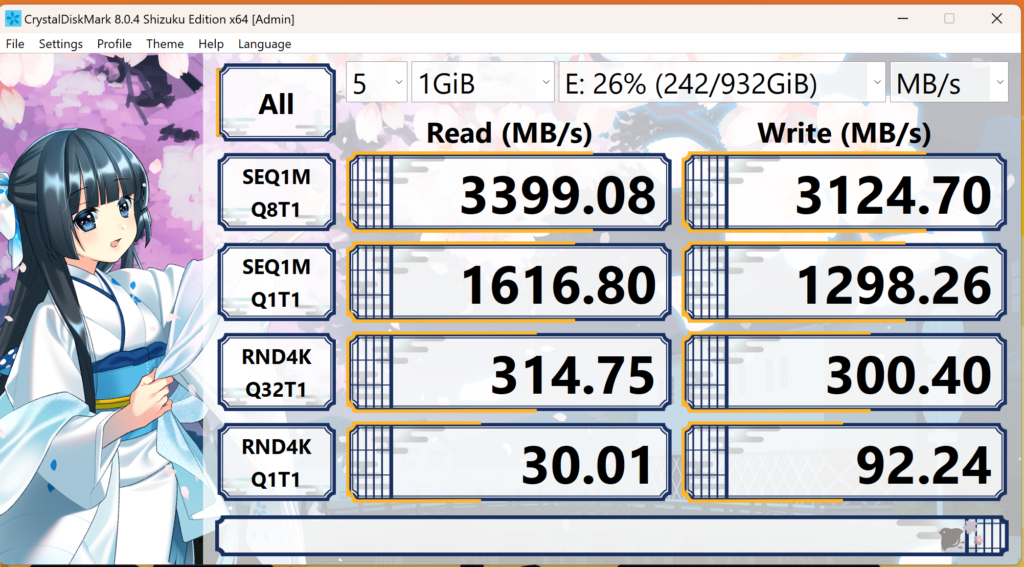1024x567 pixels.
Task: Minimize the CrystalDiskMark window
Action: click(x=903, y=18)
